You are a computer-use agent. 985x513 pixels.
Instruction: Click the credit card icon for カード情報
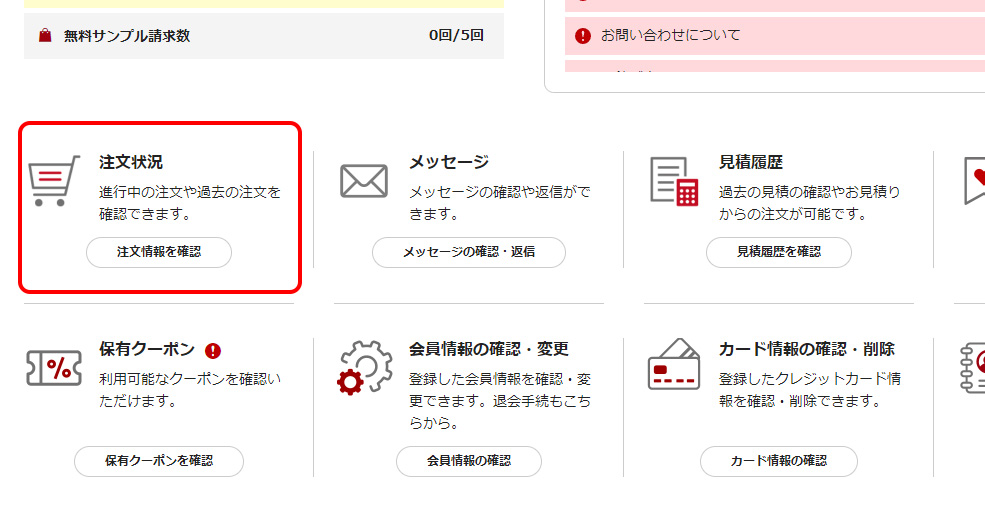tap(674, 364)
